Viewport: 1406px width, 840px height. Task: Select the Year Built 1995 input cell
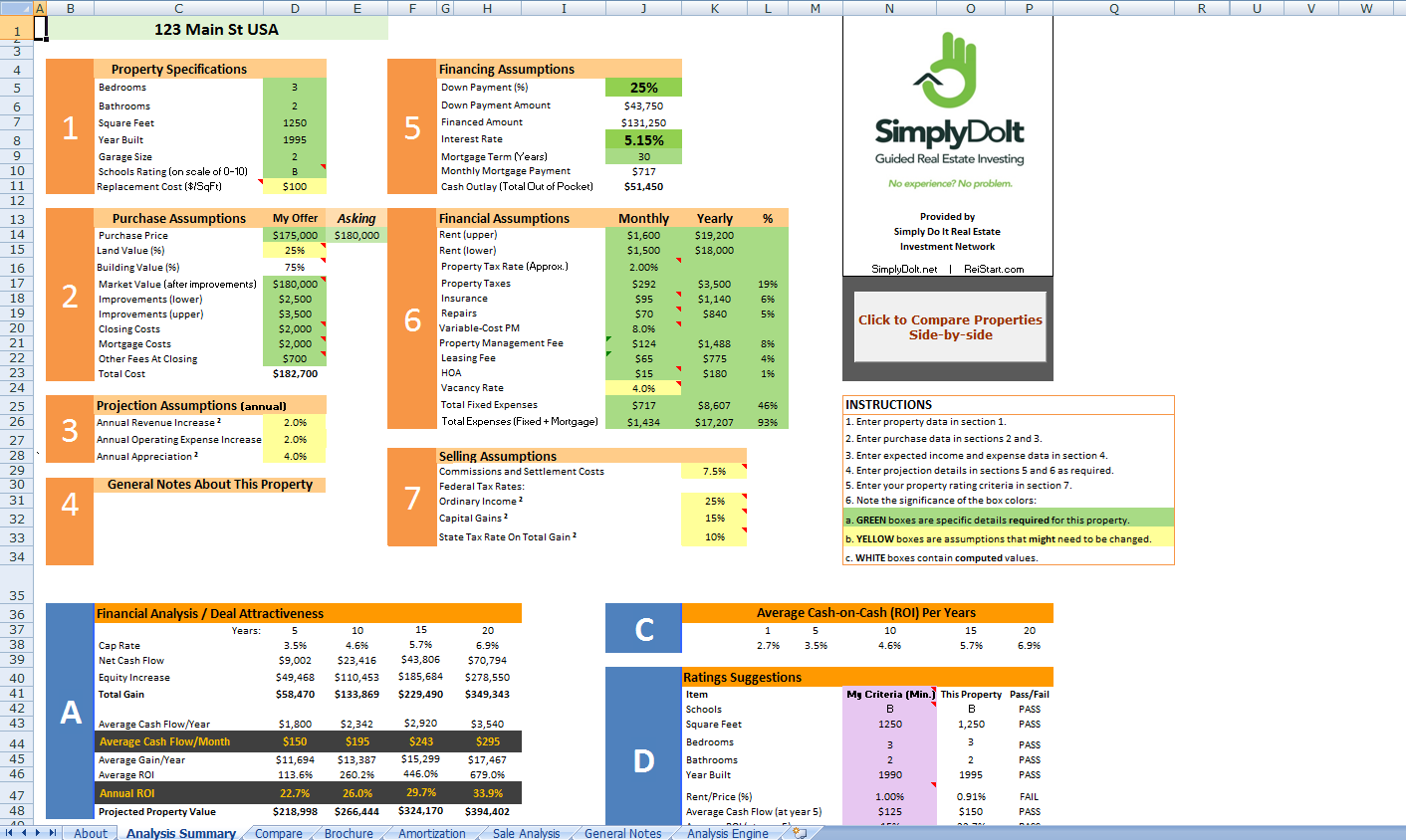tap(295, 140)
